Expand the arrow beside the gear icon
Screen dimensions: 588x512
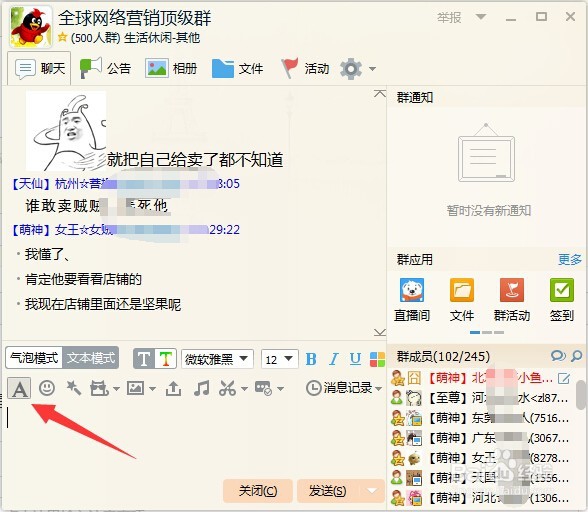[x=372, y=69]
